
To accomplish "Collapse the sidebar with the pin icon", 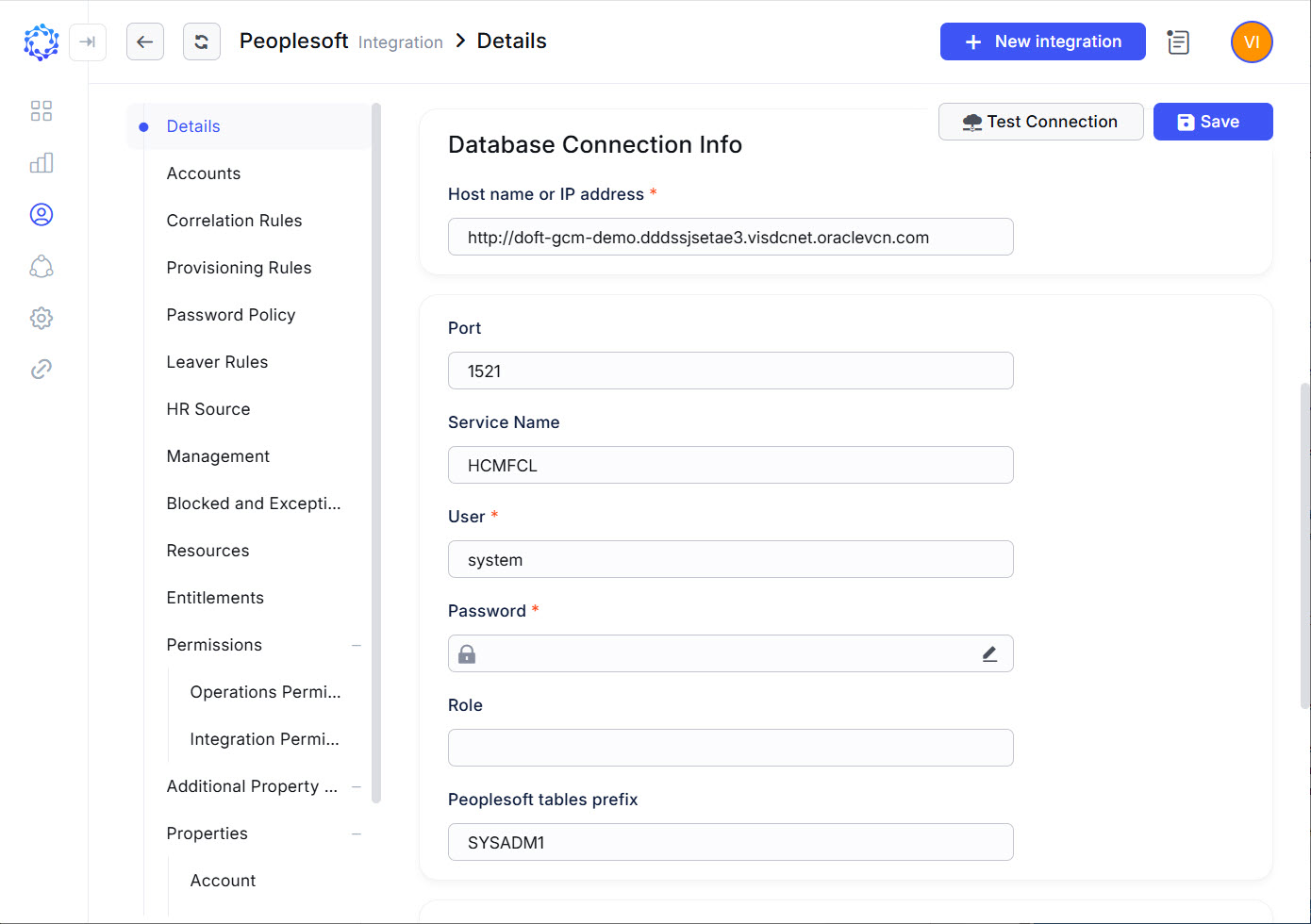I will pos(88,41).
